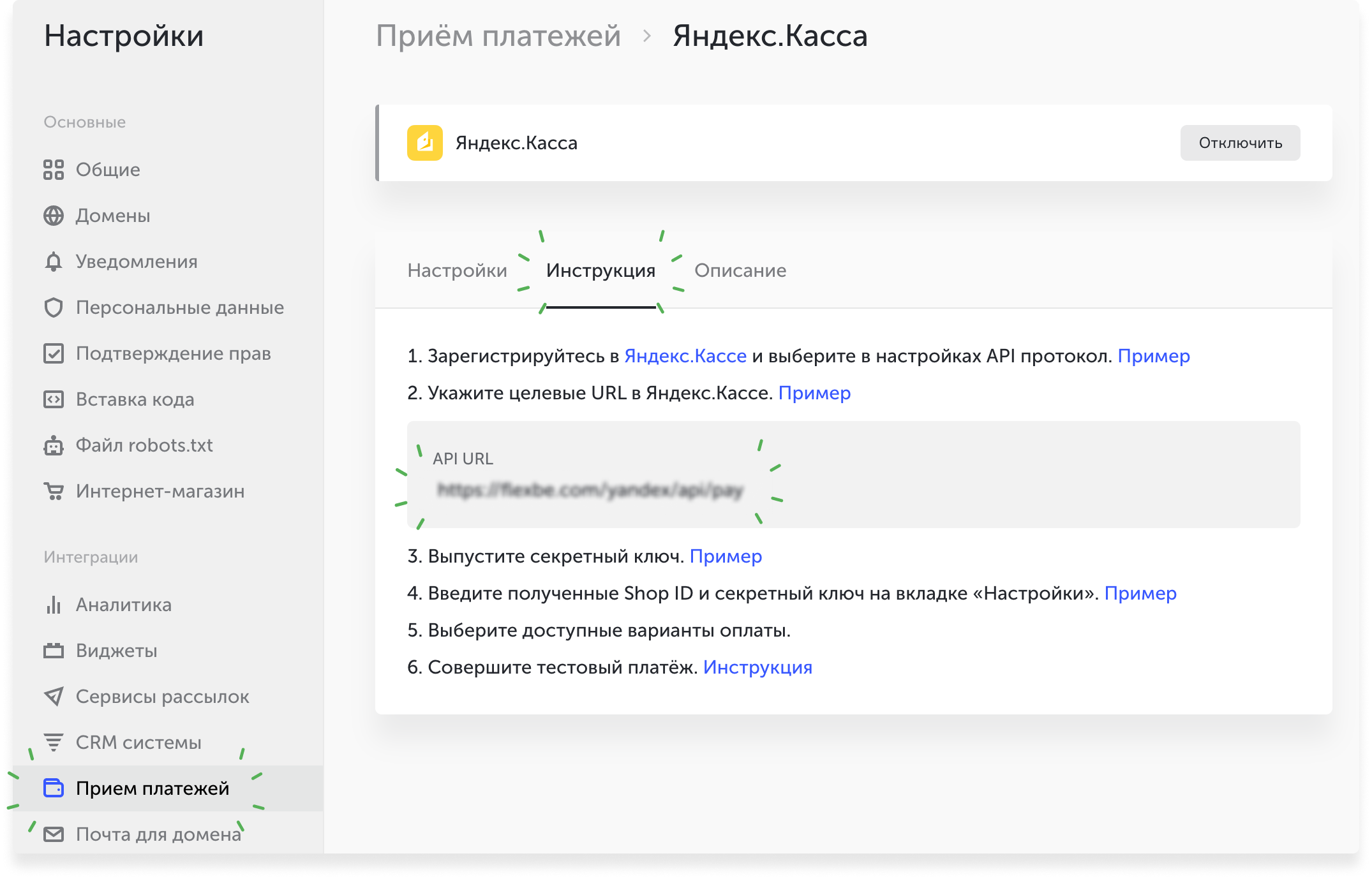Click the Настройки sidebar heading
This screenshot has height=879, width=1372.
pyautogui.click(x=124, y=36)
